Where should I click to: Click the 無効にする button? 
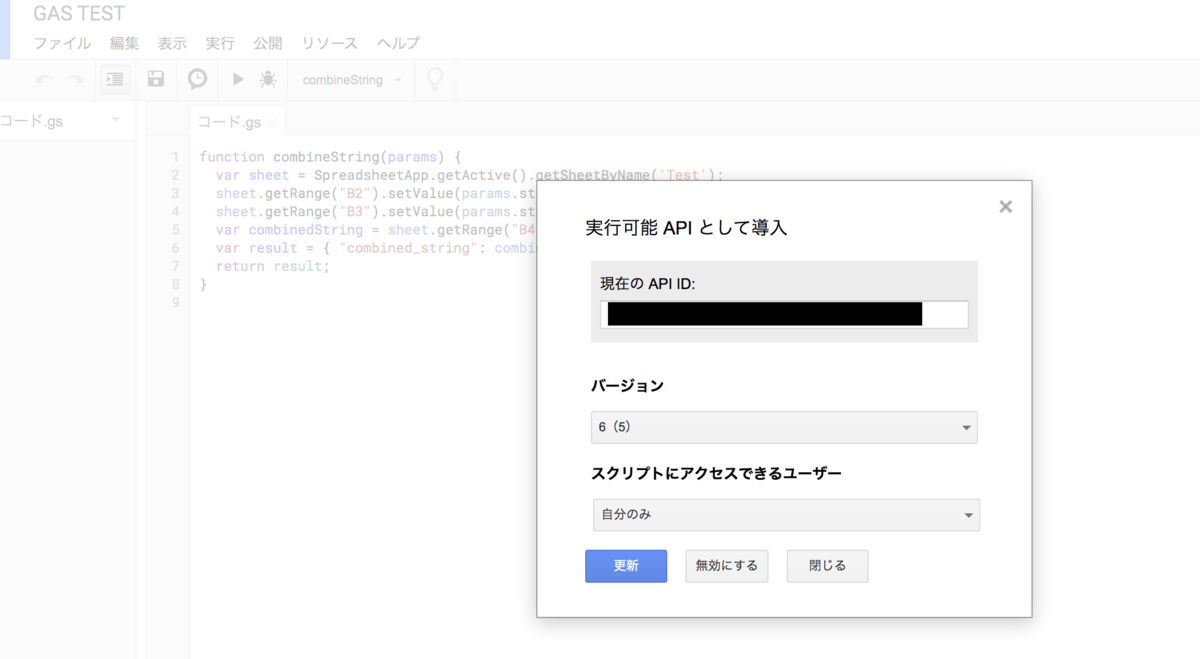(727, 566)
